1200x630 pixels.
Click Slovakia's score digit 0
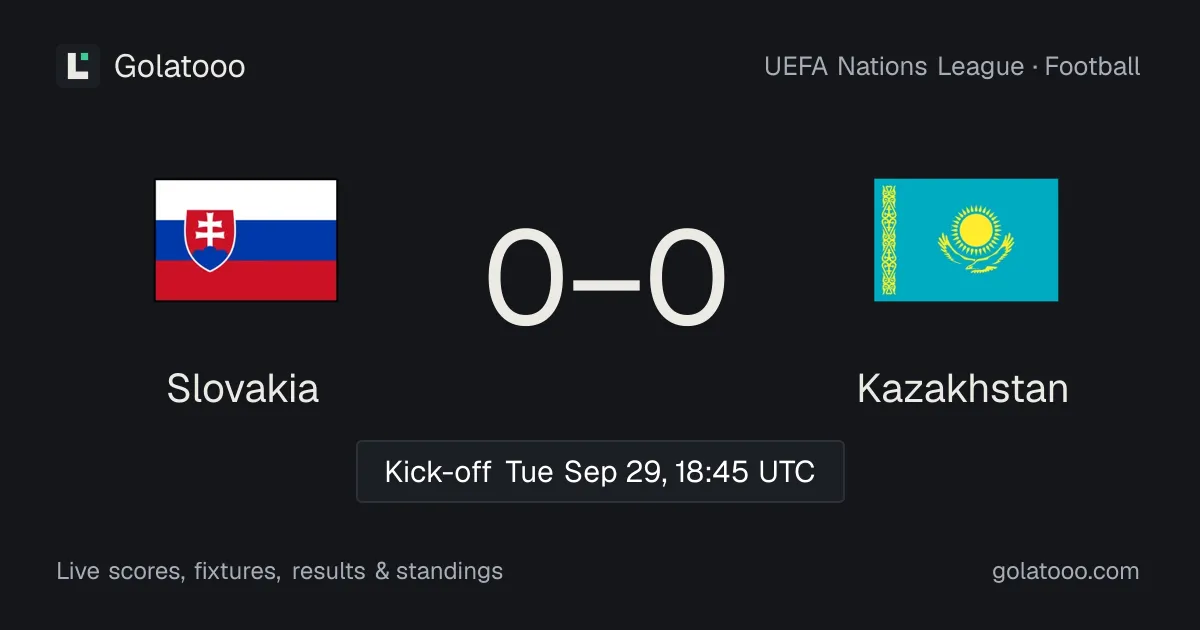pyautogui.click(x=526, y=279)
